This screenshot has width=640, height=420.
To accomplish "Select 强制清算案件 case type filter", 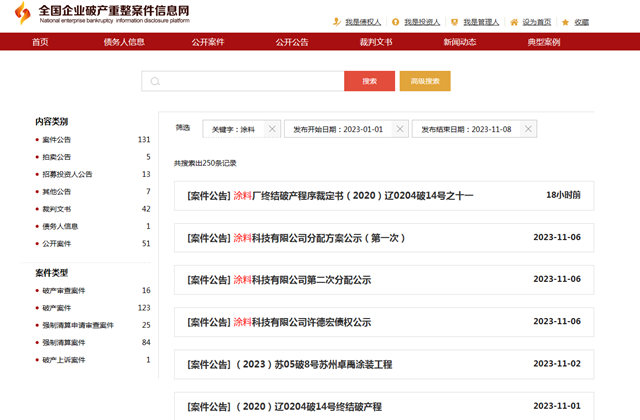I will click(66, 342).
